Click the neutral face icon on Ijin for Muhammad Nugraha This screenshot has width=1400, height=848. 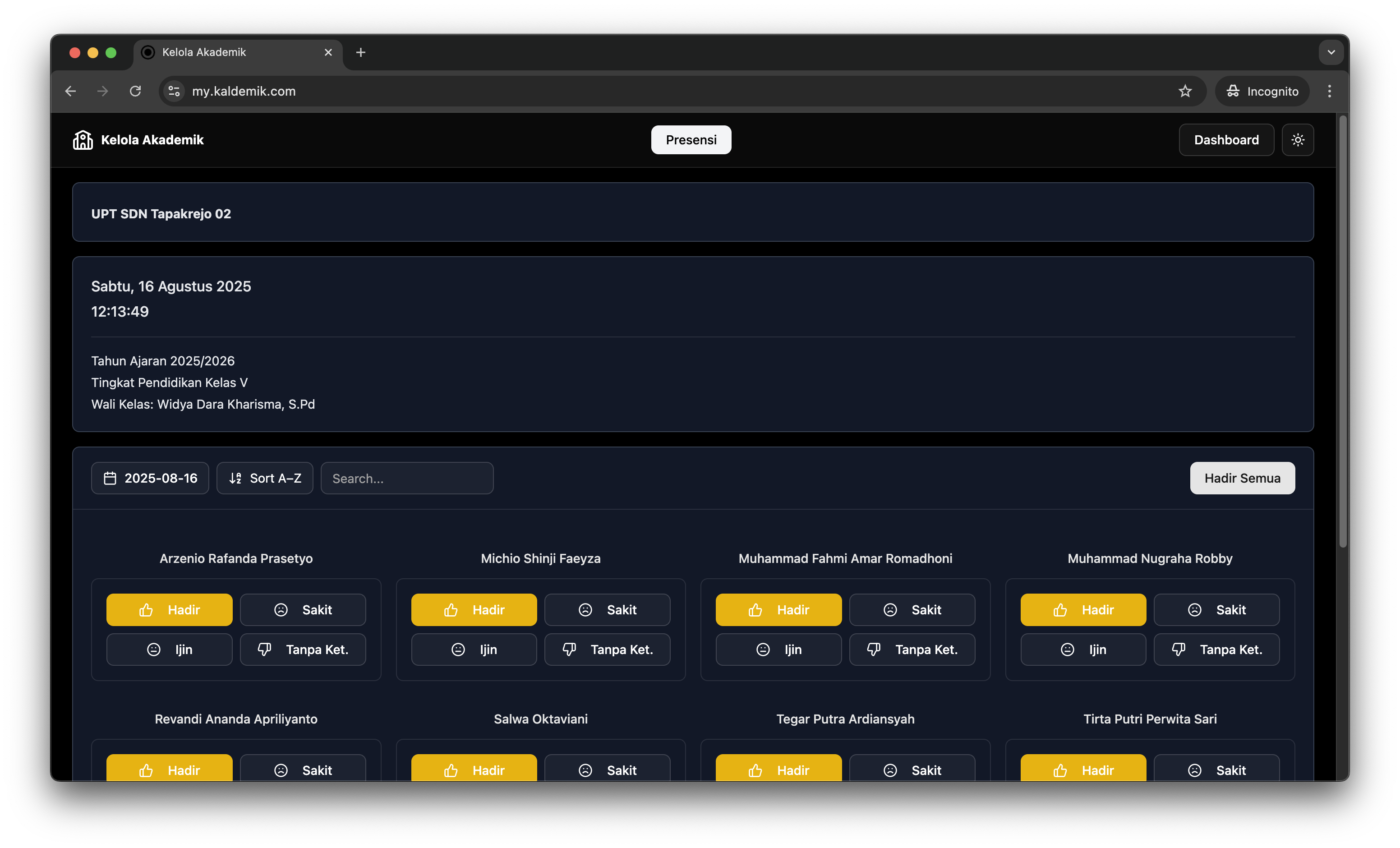(1067, 649)
